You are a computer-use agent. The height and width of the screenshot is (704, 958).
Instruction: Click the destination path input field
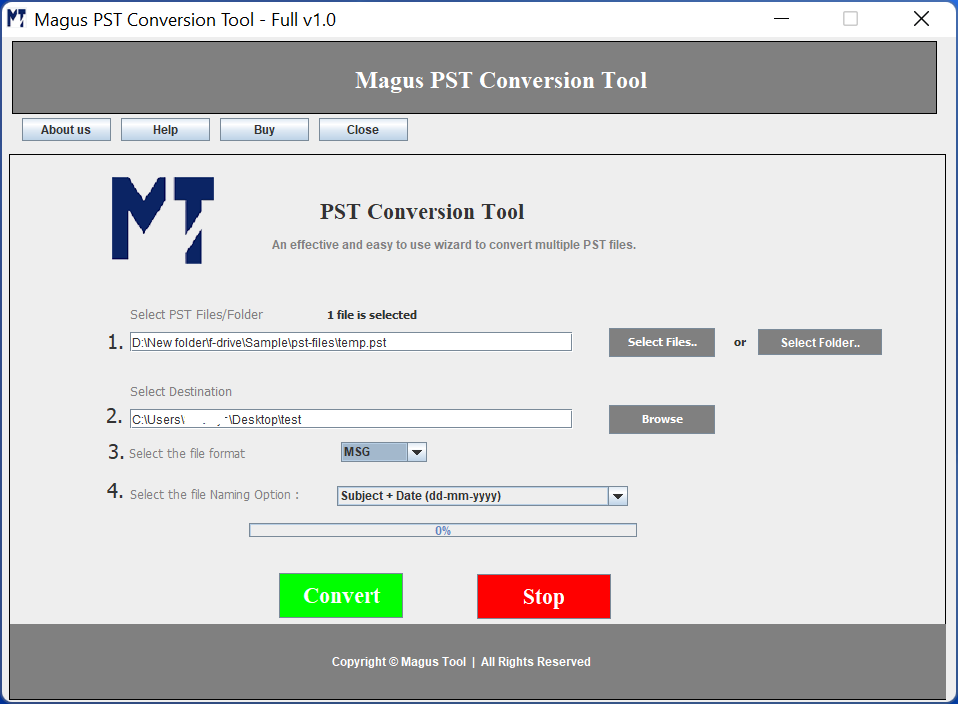click(x=351, y=419)
